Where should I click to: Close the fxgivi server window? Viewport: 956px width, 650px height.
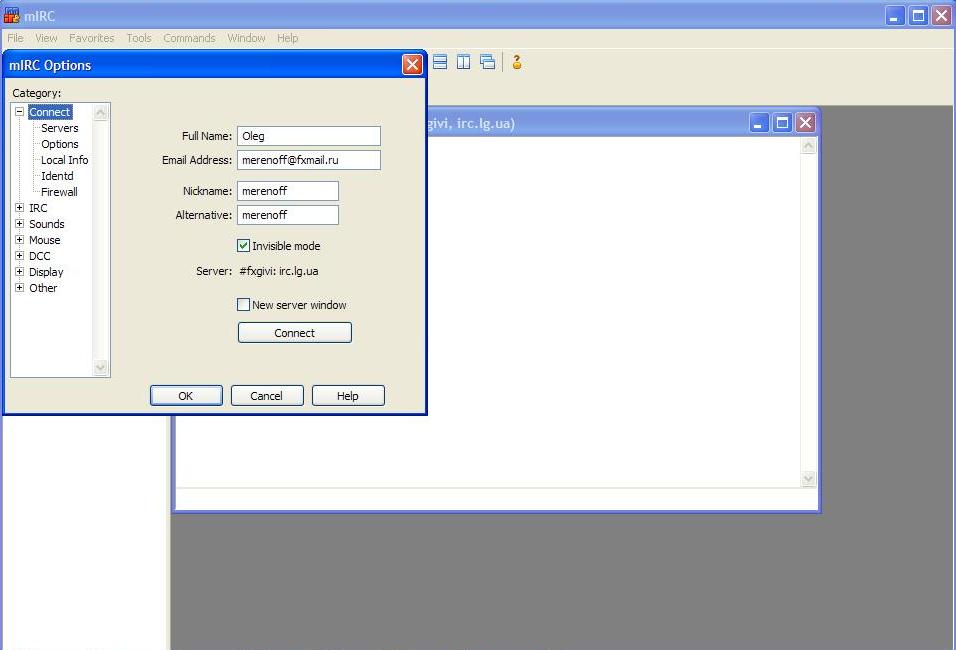coord(805,123)
